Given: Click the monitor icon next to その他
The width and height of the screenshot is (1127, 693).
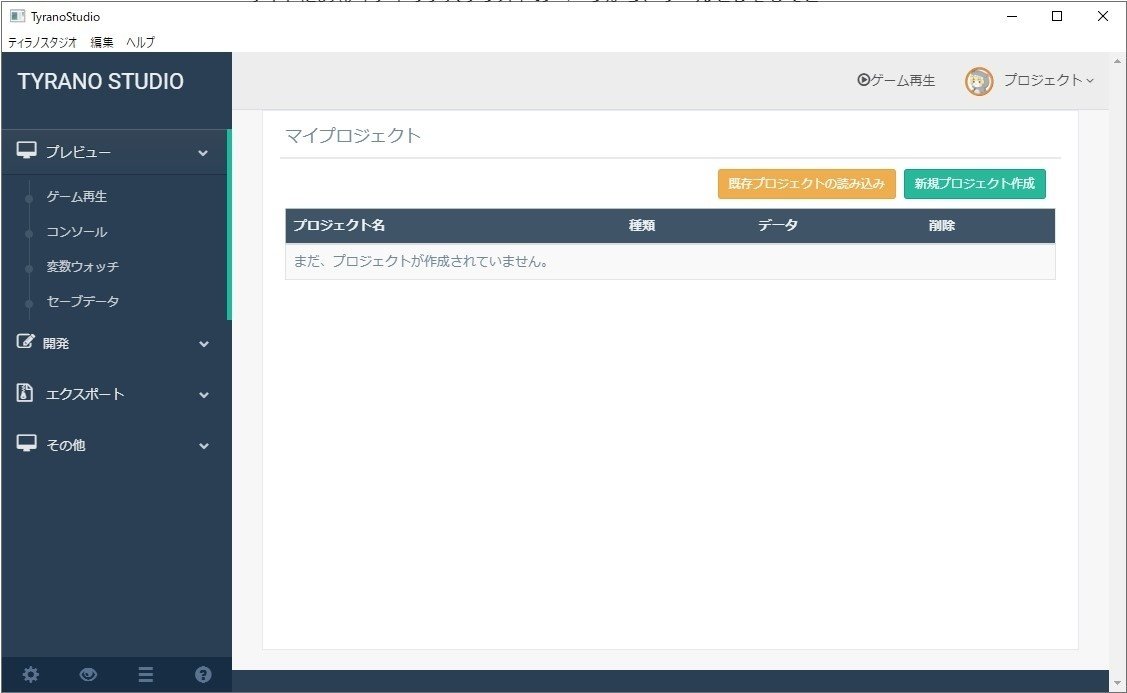Looking at the screenshot, I should (x=27, y=444).
